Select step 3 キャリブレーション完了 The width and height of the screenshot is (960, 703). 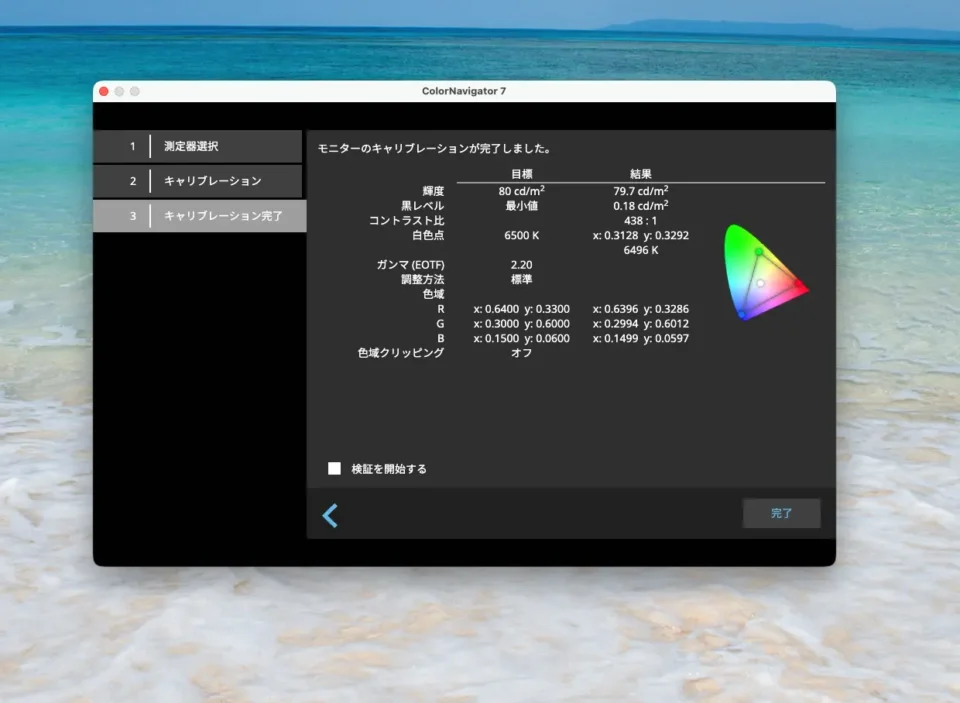pyautogui.click(x=198, y=216)
